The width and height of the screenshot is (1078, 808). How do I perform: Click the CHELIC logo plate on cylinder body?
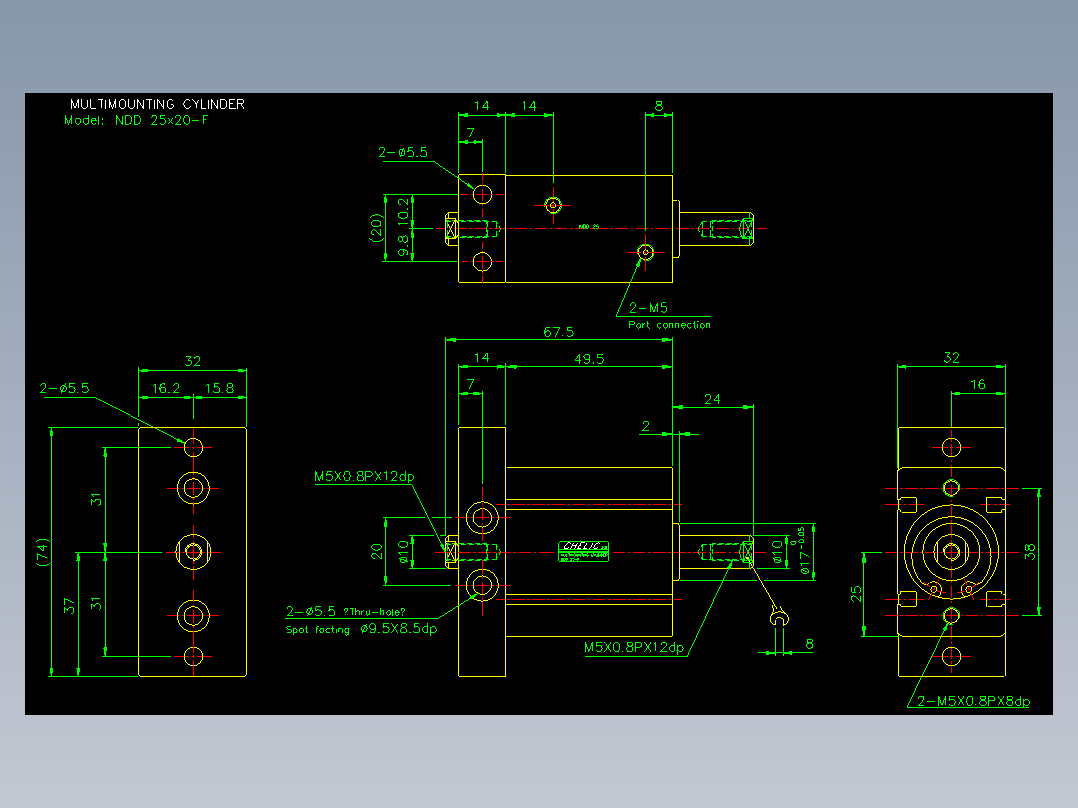point(584,551)
